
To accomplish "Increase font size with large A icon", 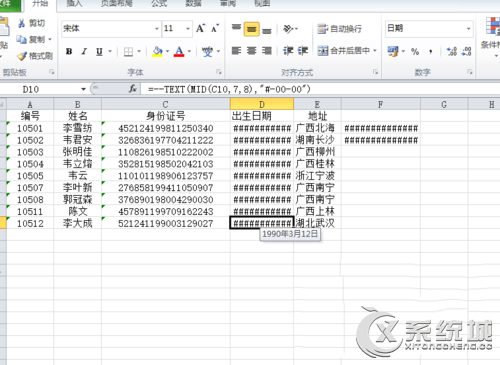I will pos(200,28).
